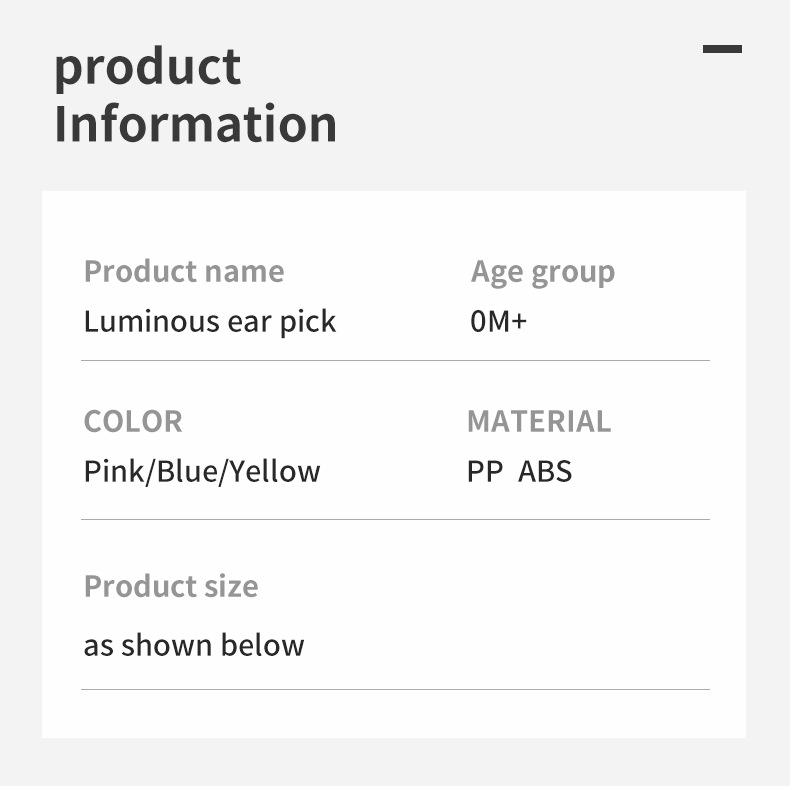The image size is (790, 786).
Task: Click the 'PP ABS' material value
Action: pyautogui.click(x=519, y=471)
